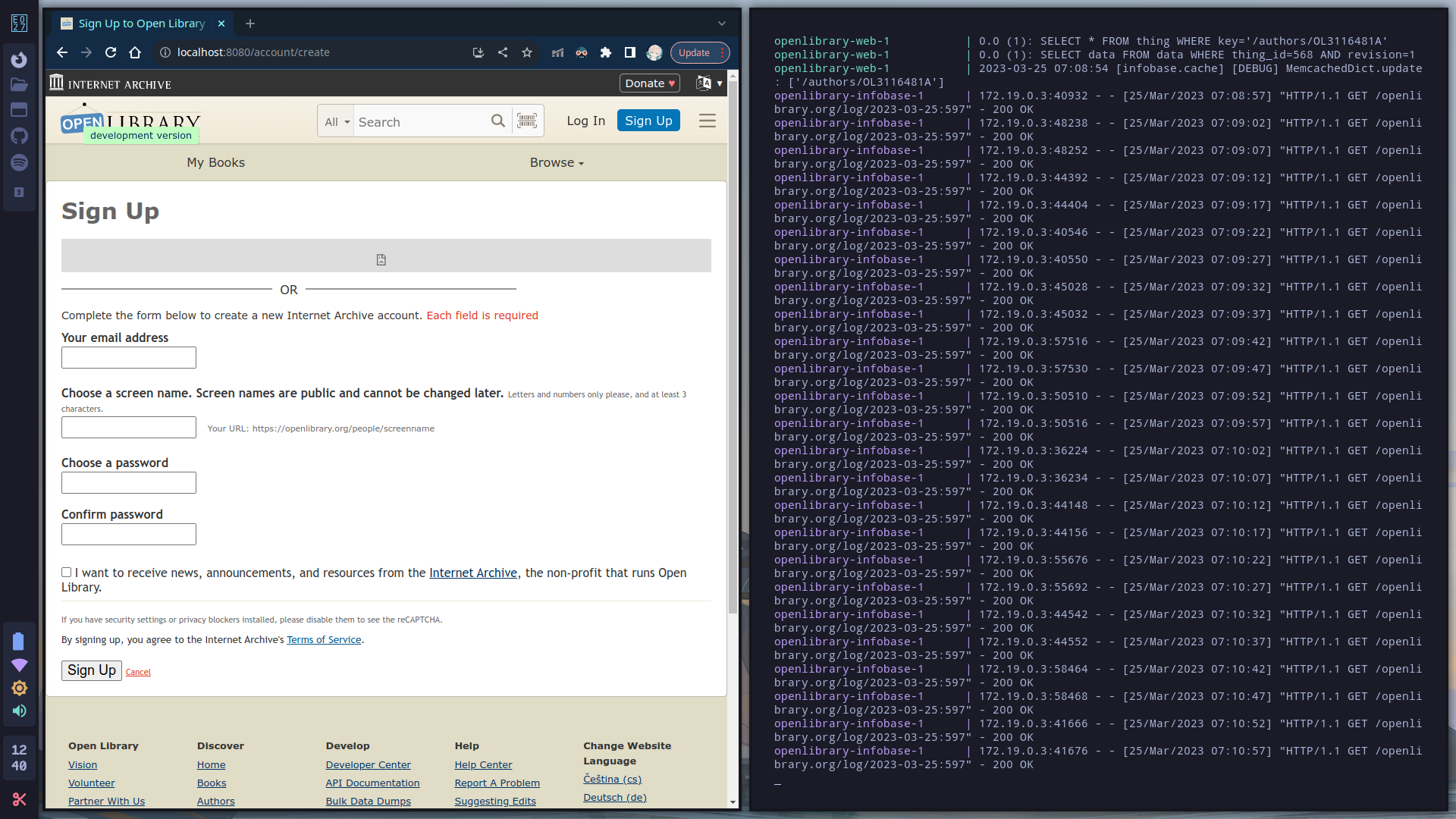Click the email address input field

point(128,357)
